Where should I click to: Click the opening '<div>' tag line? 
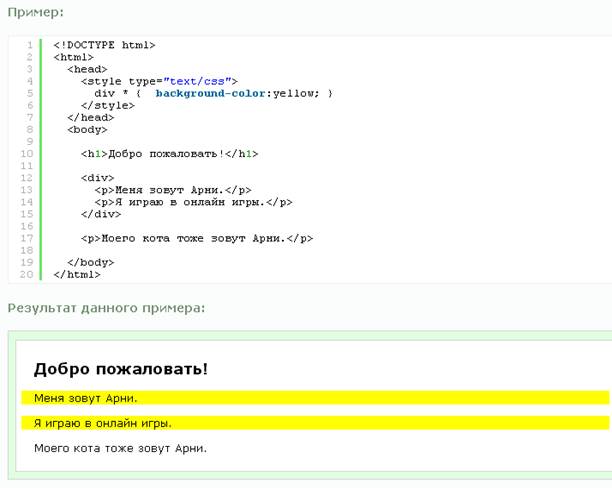coord(98,178)
